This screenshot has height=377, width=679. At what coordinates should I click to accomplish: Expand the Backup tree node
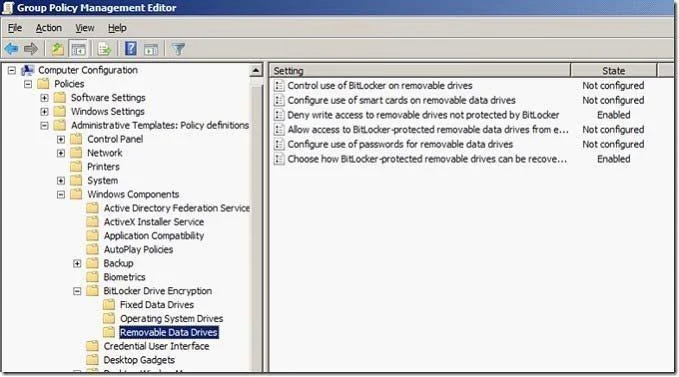77,264
